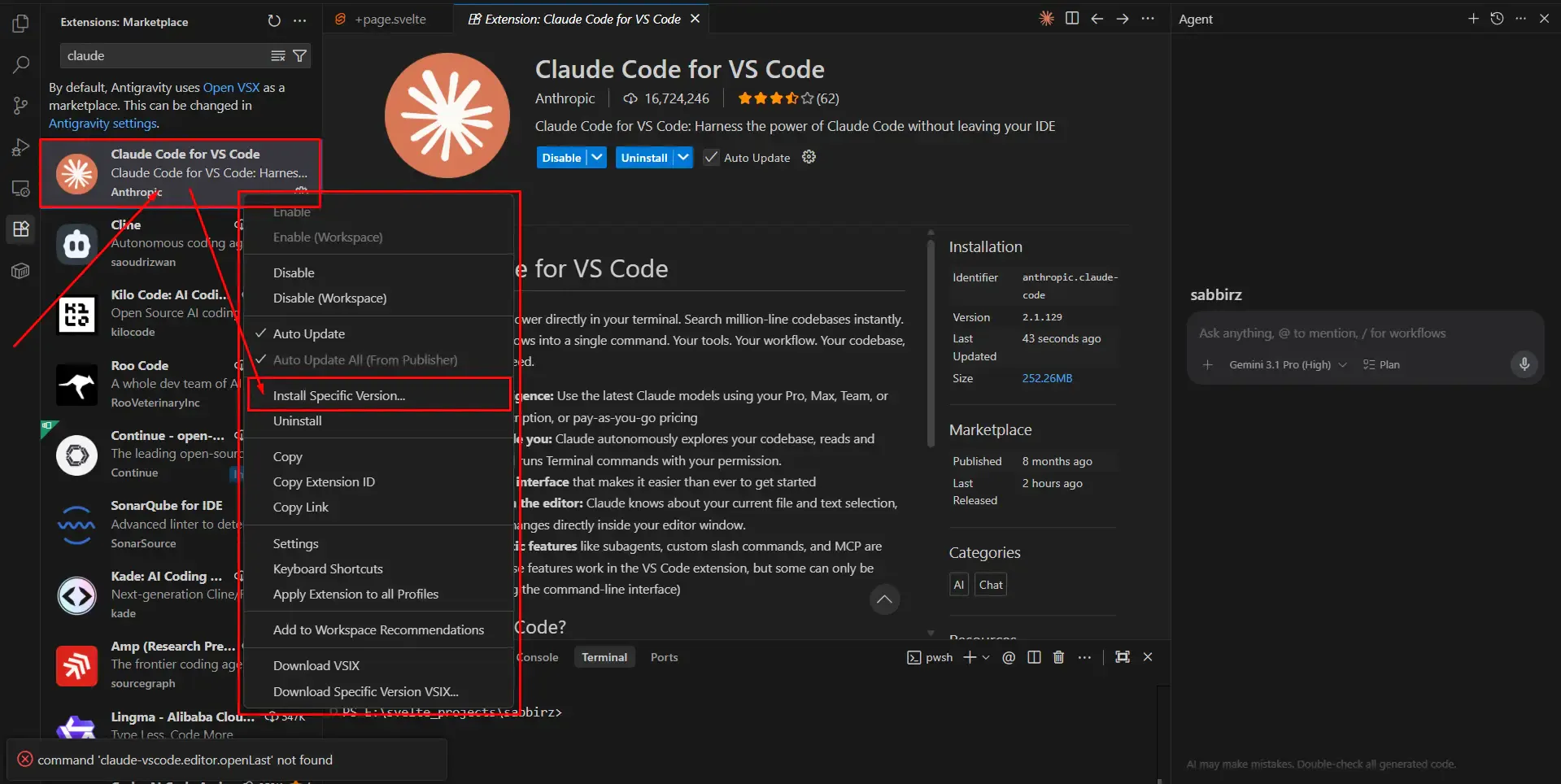
Task: Click the microphone button in Agent input
Action: [1524, 364]
